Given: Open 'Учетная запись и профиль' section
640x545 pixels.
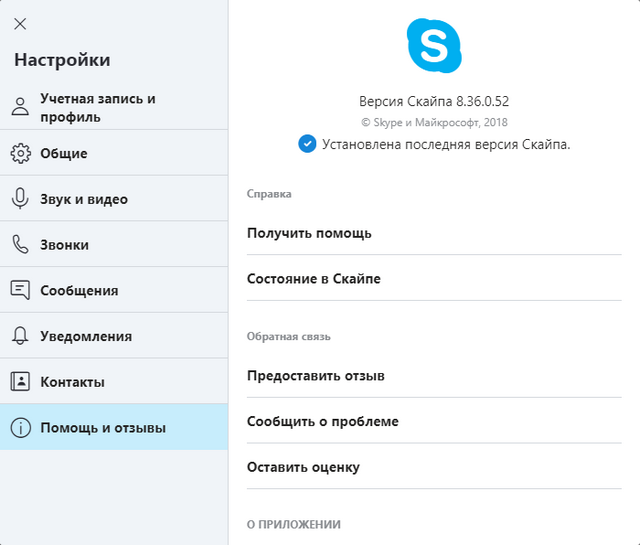Looking at the screenshot, I should click(98, 108).
